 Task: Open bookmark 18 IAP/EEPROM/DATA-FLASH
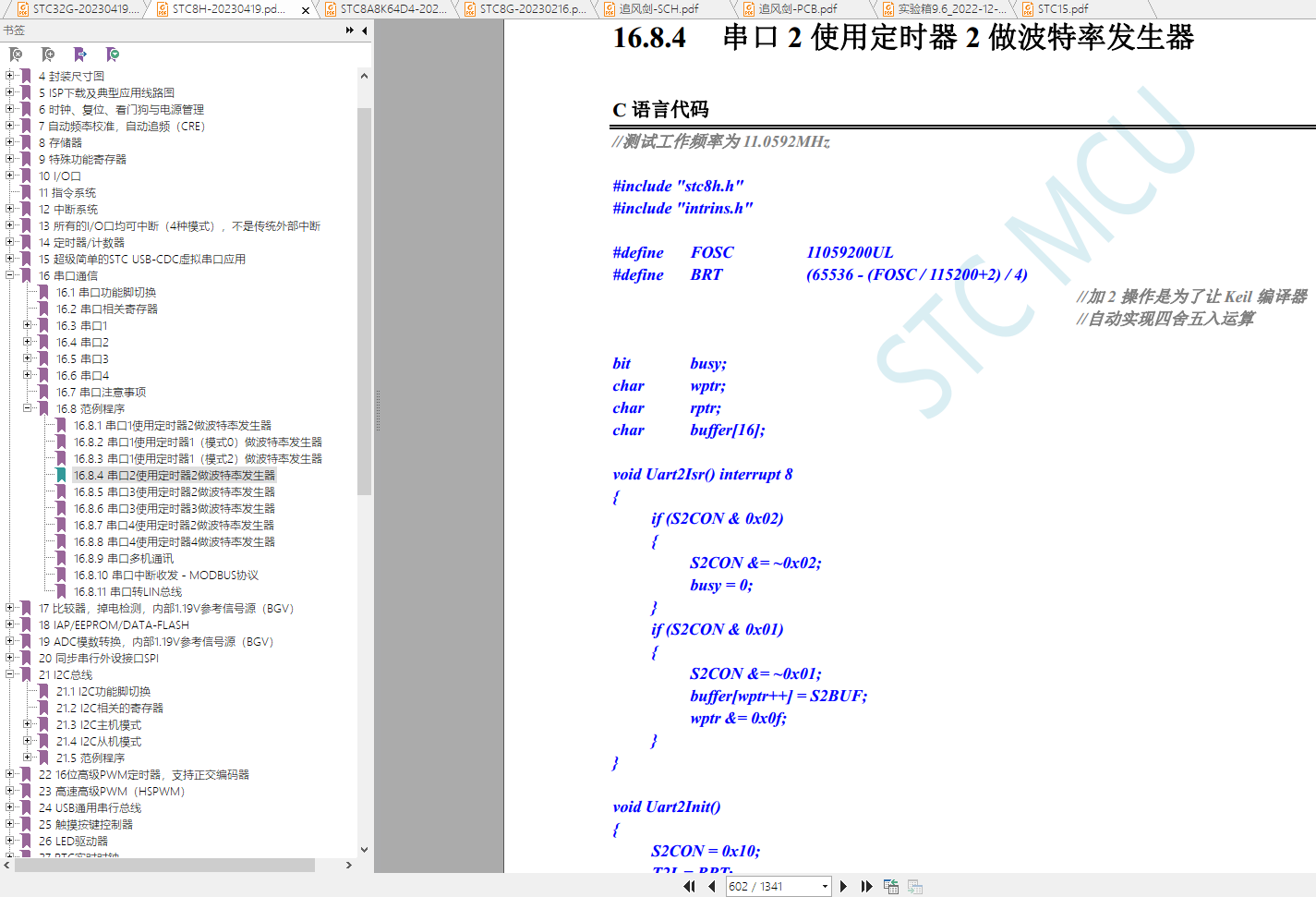click(x=114, y=625)
